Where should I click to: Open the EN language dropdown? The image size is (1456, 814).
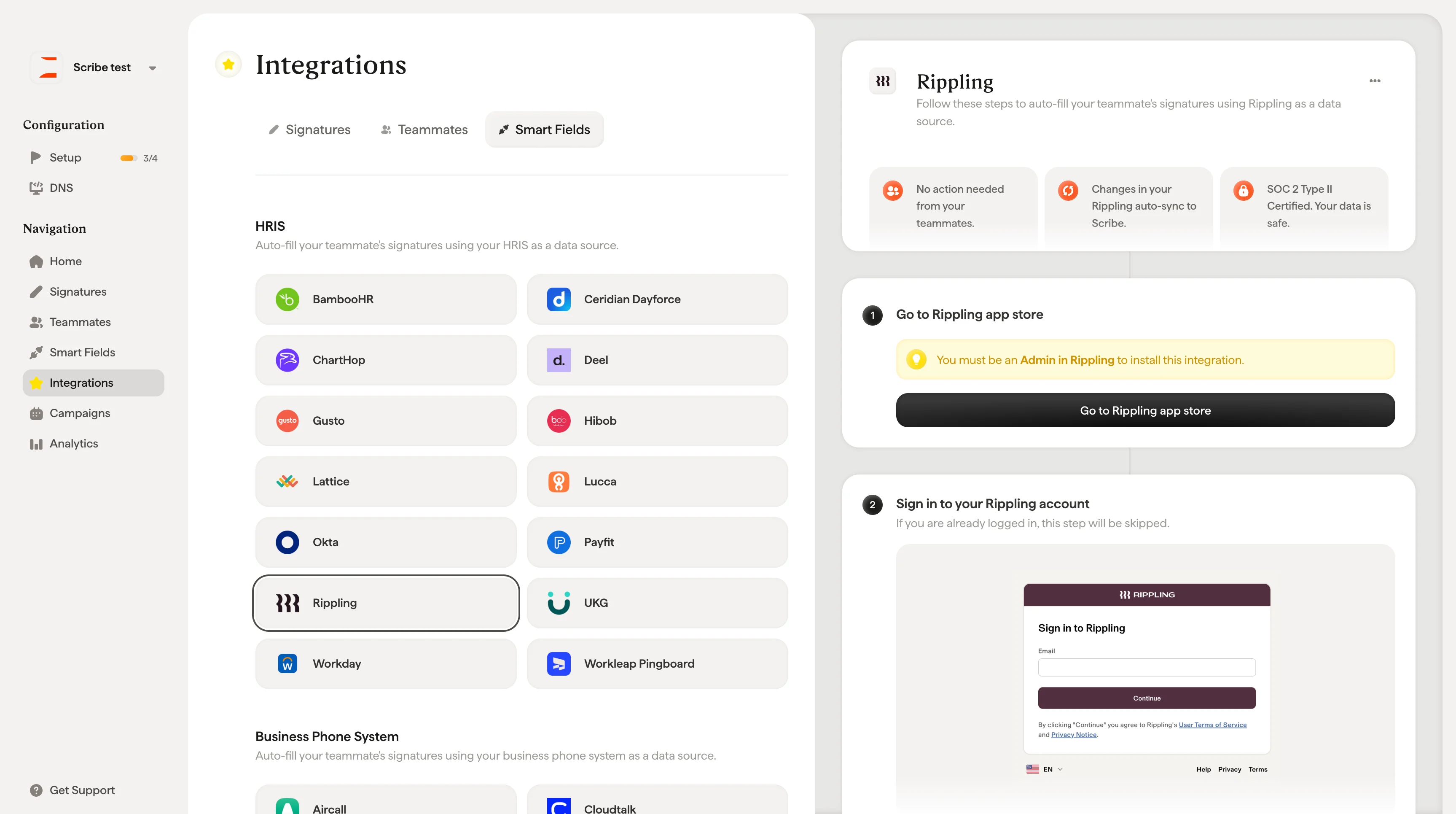1045,769
